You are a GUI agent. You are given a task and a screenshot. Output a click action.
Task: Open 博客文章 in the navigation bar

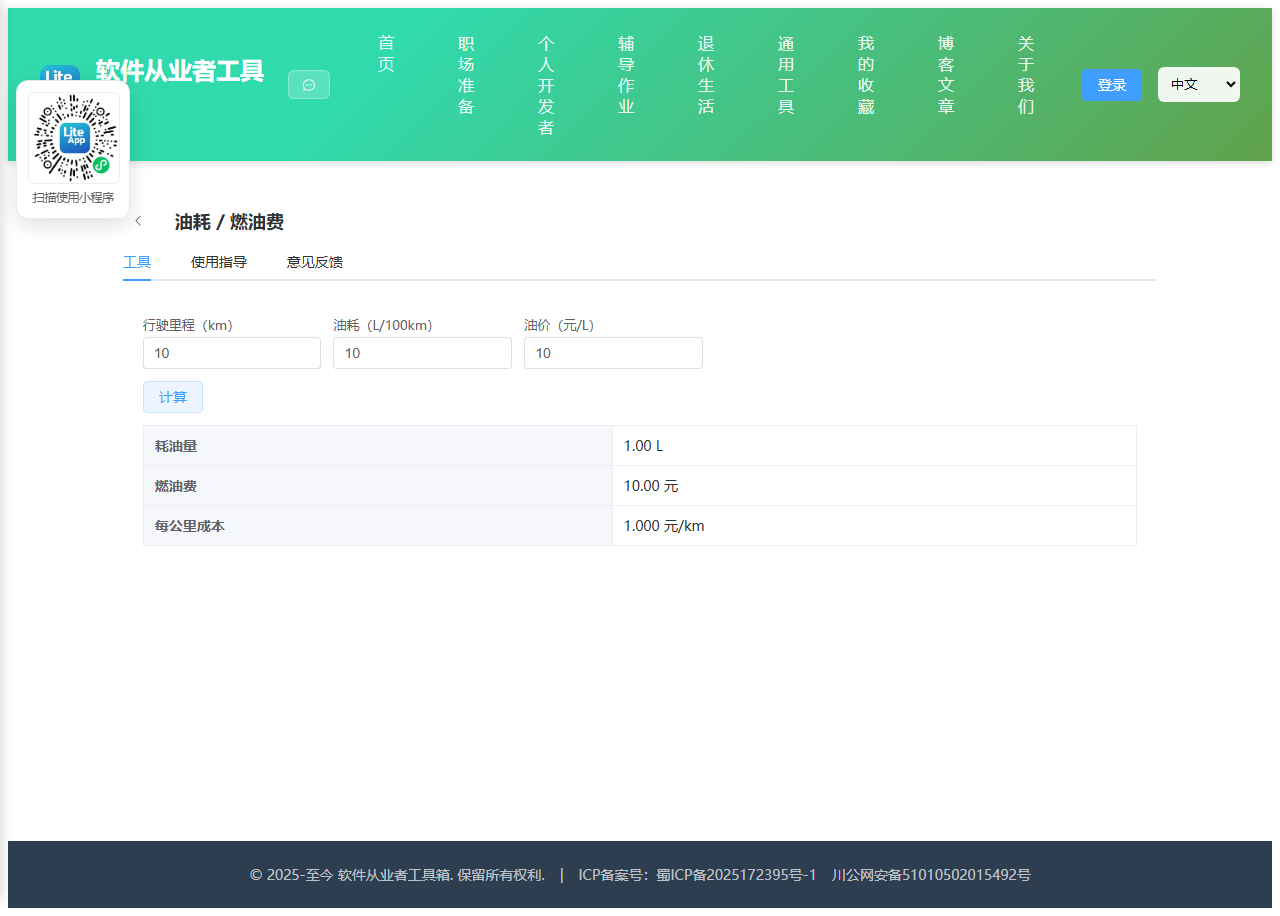tap(946, 75)
